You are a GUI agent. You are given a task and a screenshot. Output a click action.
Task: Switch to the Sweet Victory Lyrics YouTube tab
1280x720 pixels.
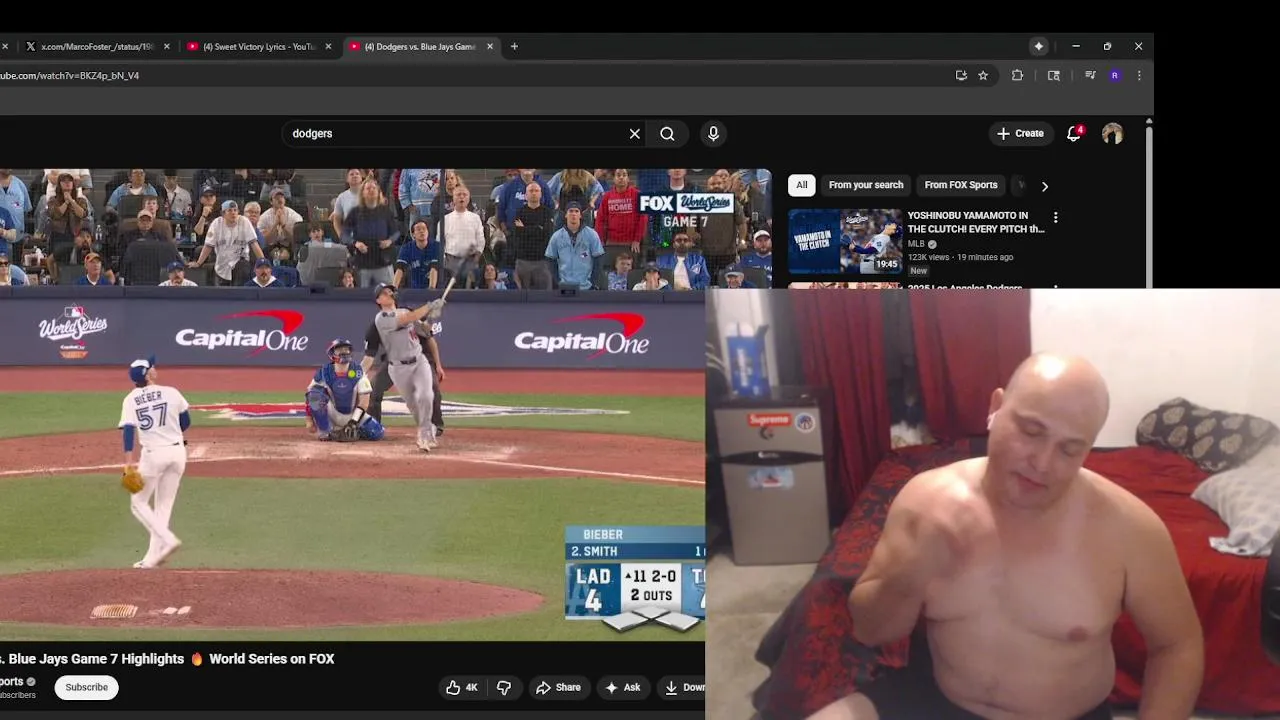(258, 46)
